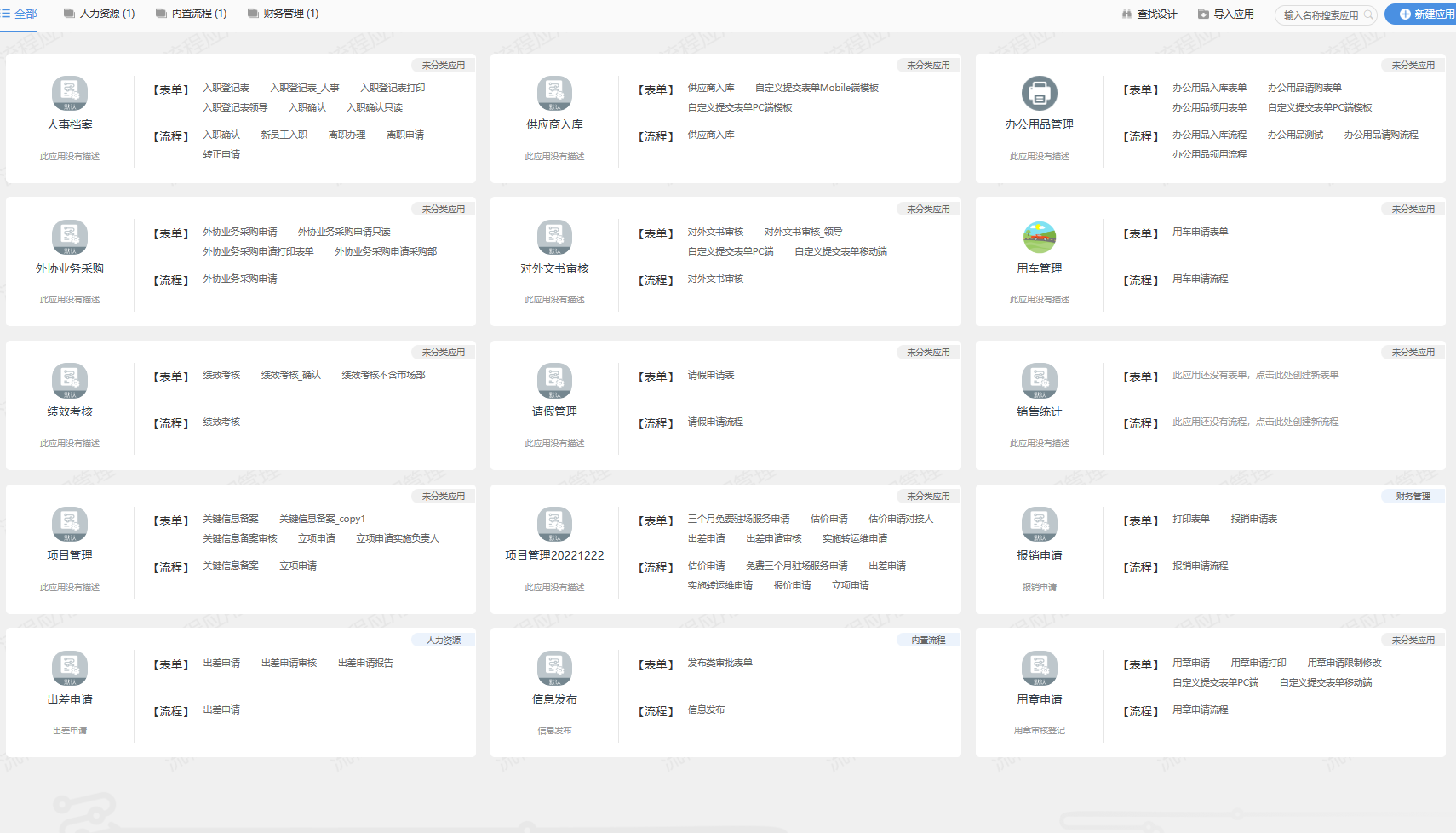Viewport: 1456px width, 833px height.
Task: Switch to the 财务管理 (1) tab
Action: 283,14
